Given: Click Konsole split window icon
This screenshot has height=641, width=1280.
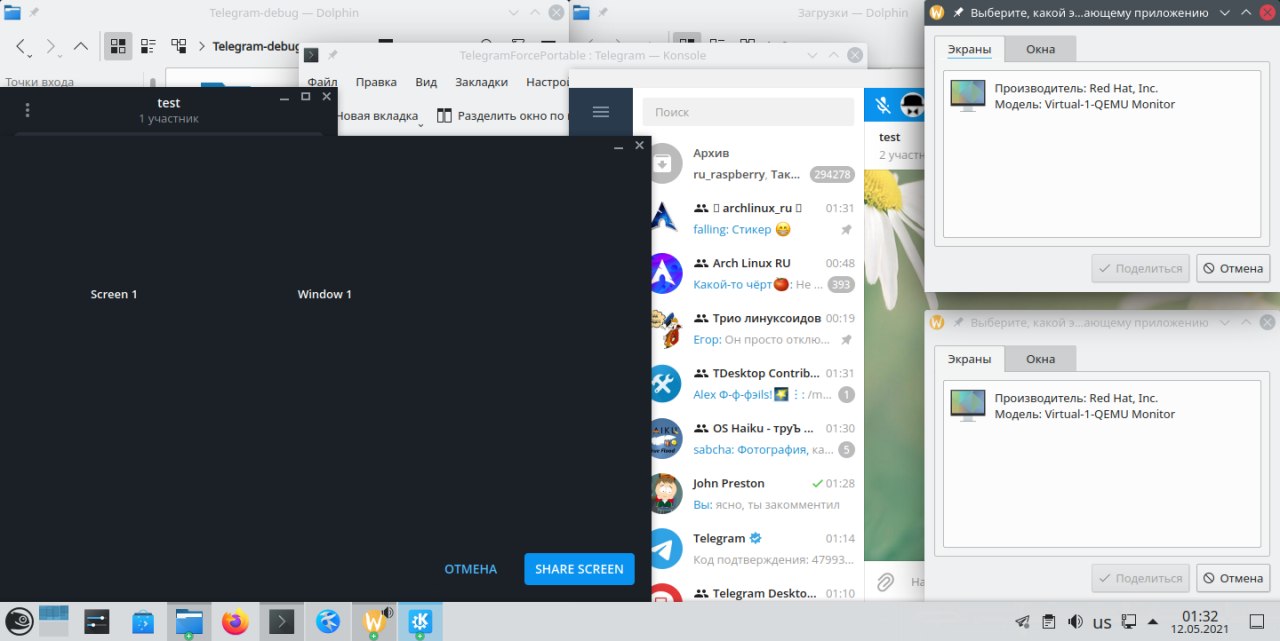Looking at the screenshot, I should [445, 116].
